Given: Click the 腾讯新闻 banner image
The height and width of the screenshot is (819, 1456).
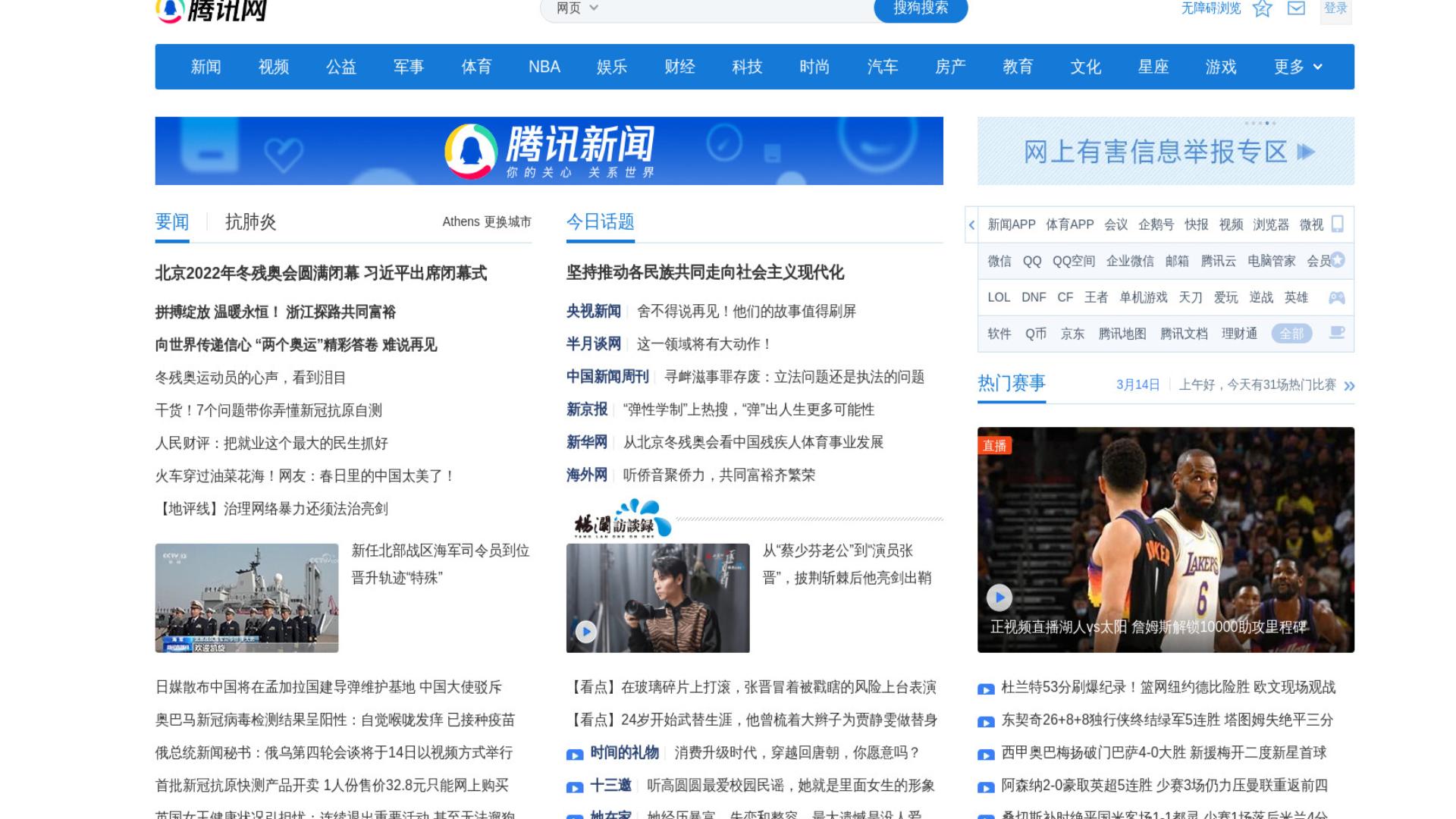Looking at the screenshot, I should coord(549,151).
